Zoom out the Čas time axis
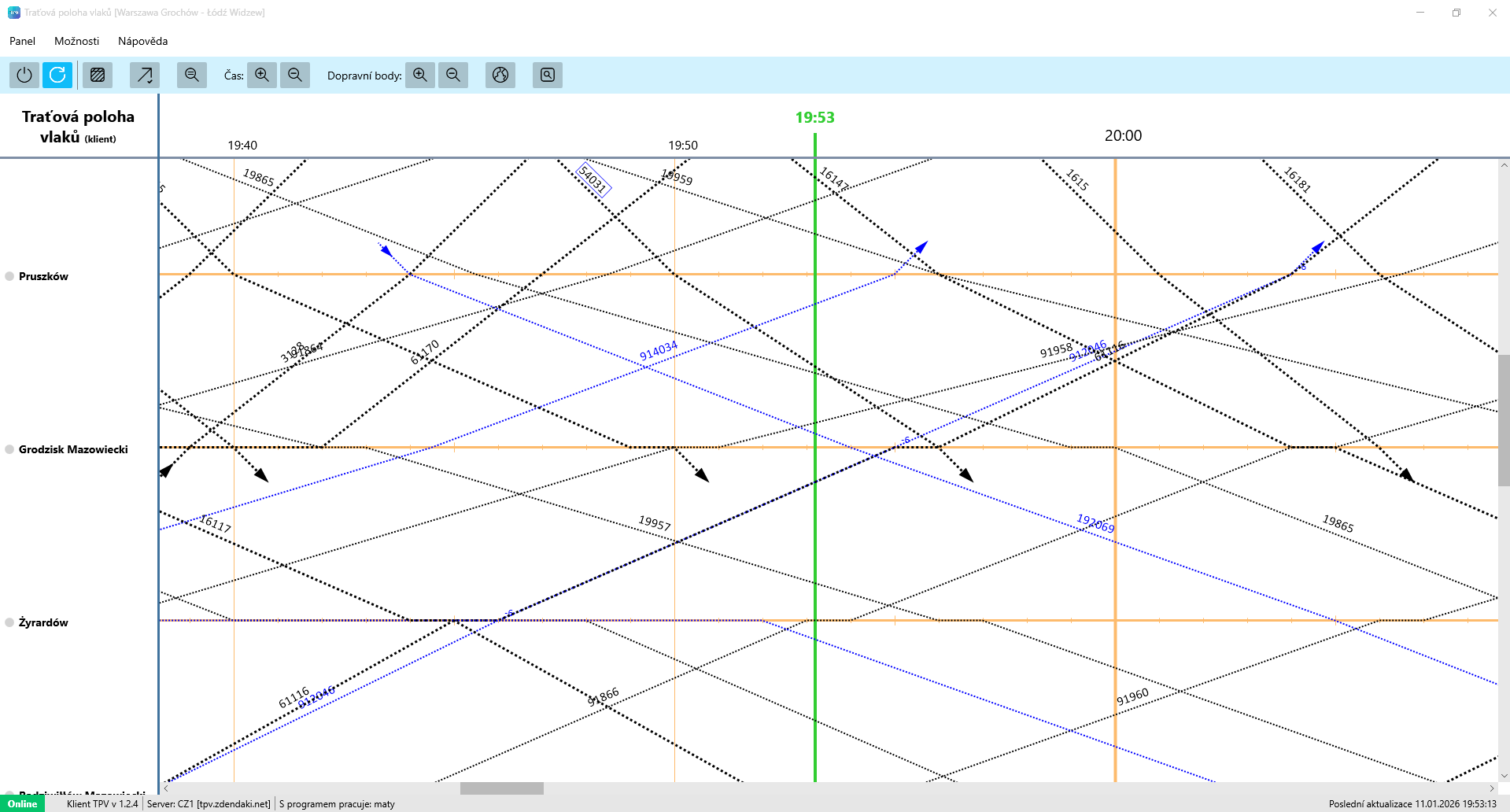Viewport: 1510px width, 812px height. (295, 75)
